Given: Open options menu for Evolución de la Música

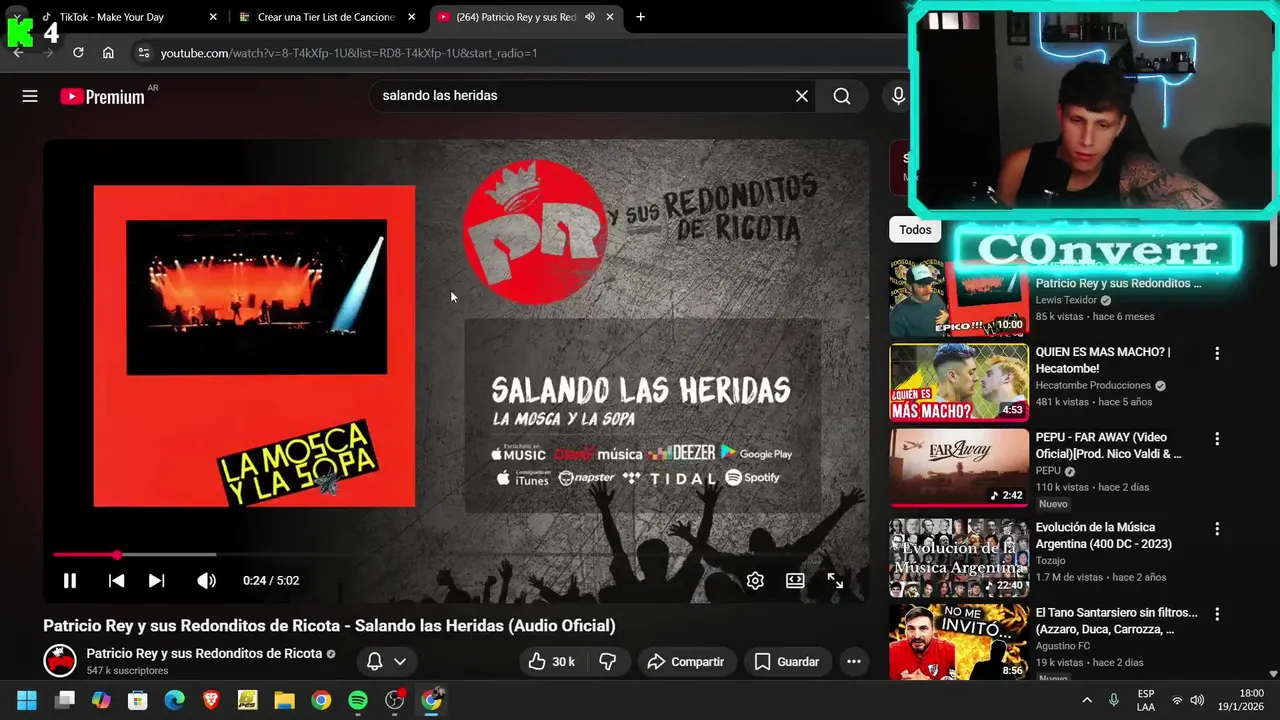Looking at the screenshot, I should click(1217, 528).
